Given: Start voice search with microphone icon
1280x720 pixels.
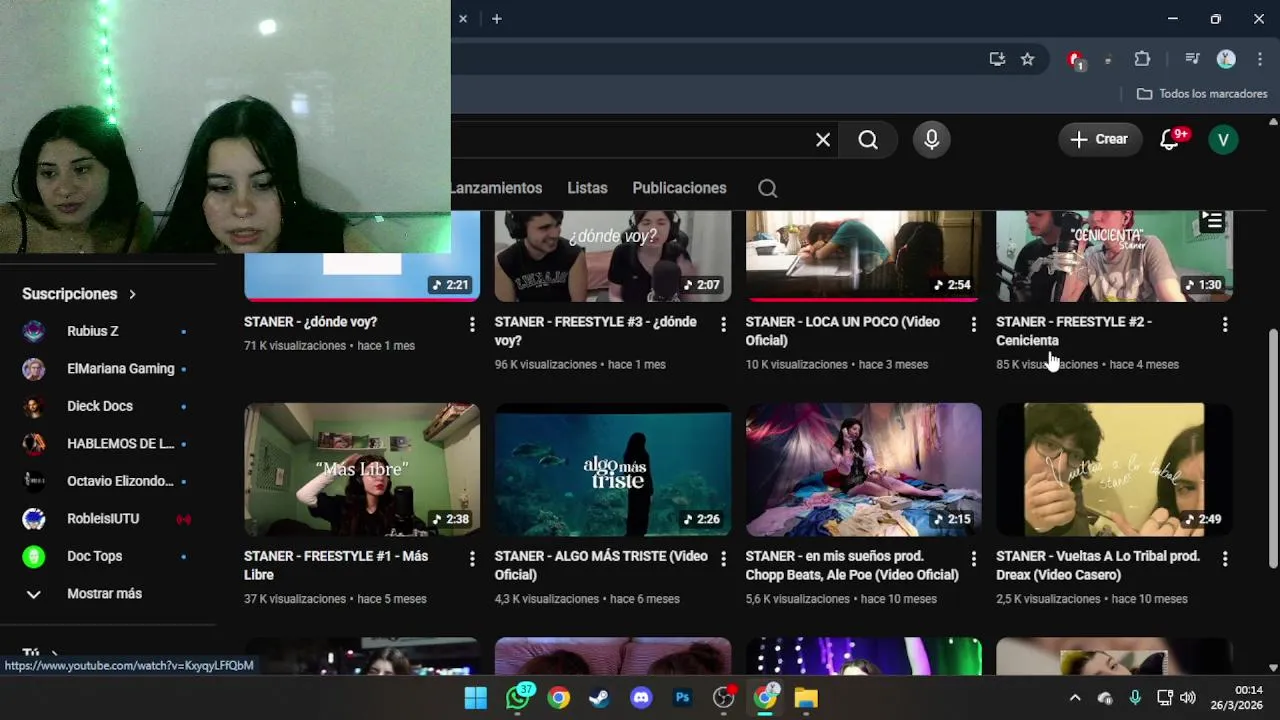Looking at the screenshot, I should click(x=931, y=140).
